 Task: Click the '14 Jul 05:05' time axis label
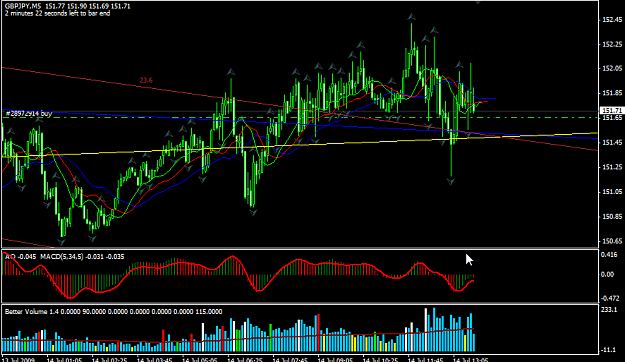click(200, 359)
